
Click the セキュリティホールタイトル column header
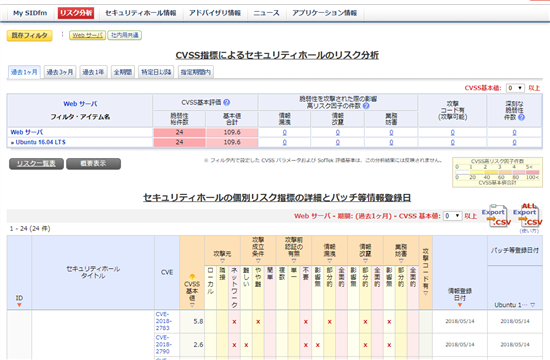pos(93,272)
